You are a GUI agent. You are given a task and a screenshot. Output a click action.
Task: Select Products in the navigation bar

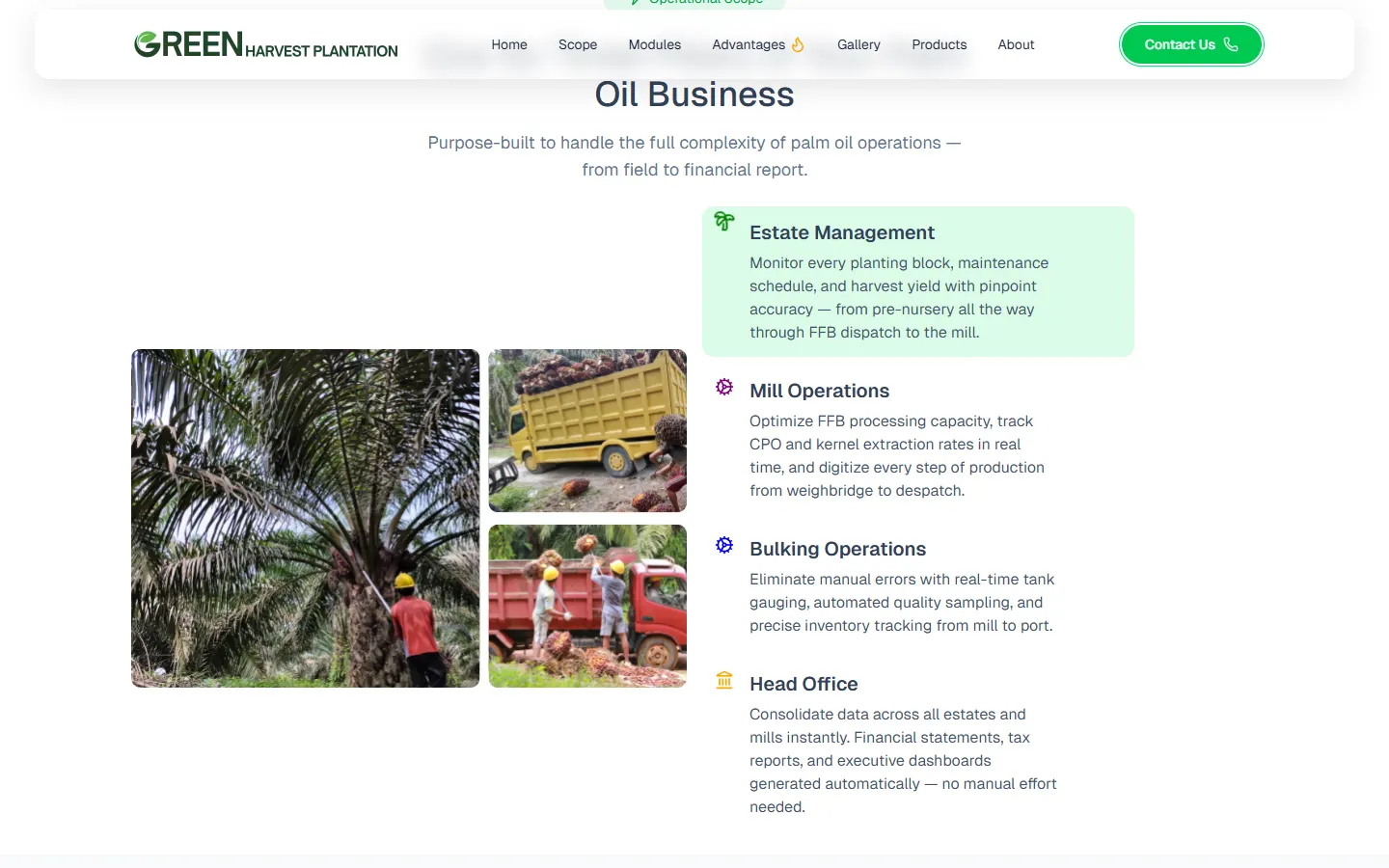[x=940, y=44]
